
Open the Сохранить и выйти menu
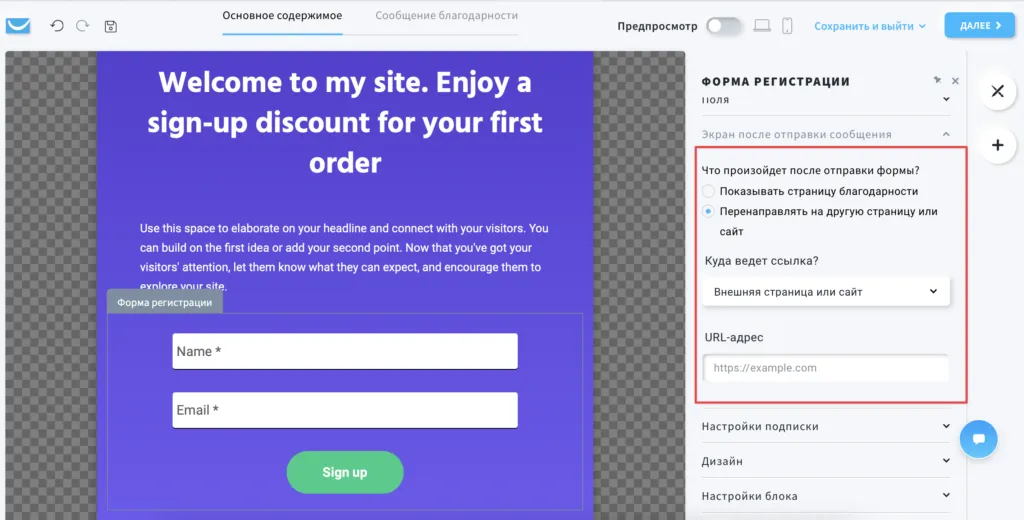870,26
